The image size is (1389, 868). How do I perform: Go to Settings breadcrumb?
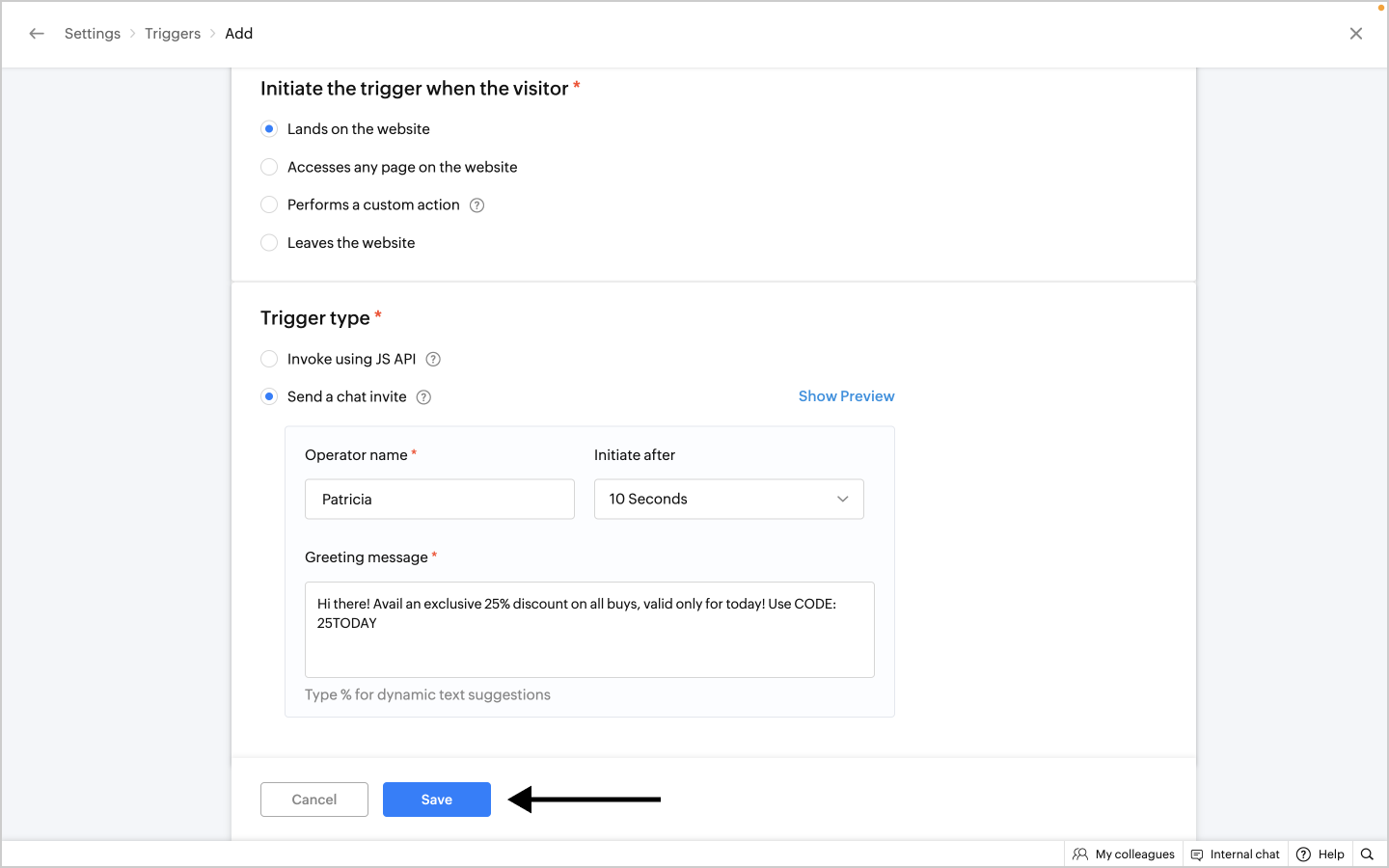[x=93, y=34]
